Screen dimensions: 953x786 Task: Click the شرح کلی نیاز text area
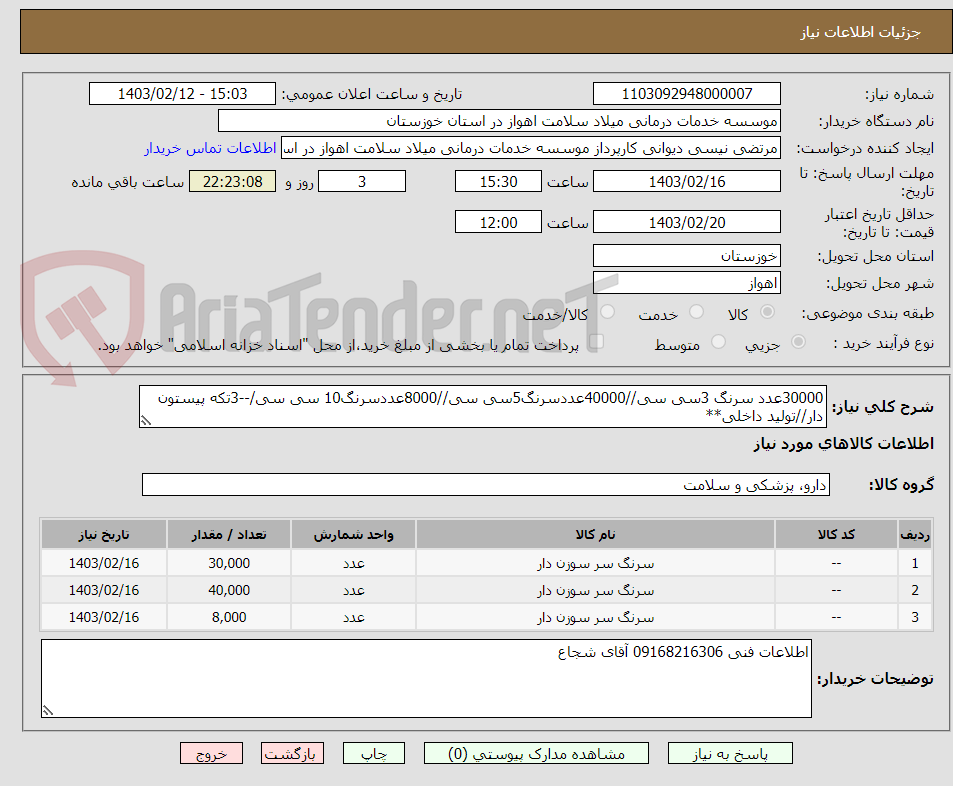tap(483, 407)
